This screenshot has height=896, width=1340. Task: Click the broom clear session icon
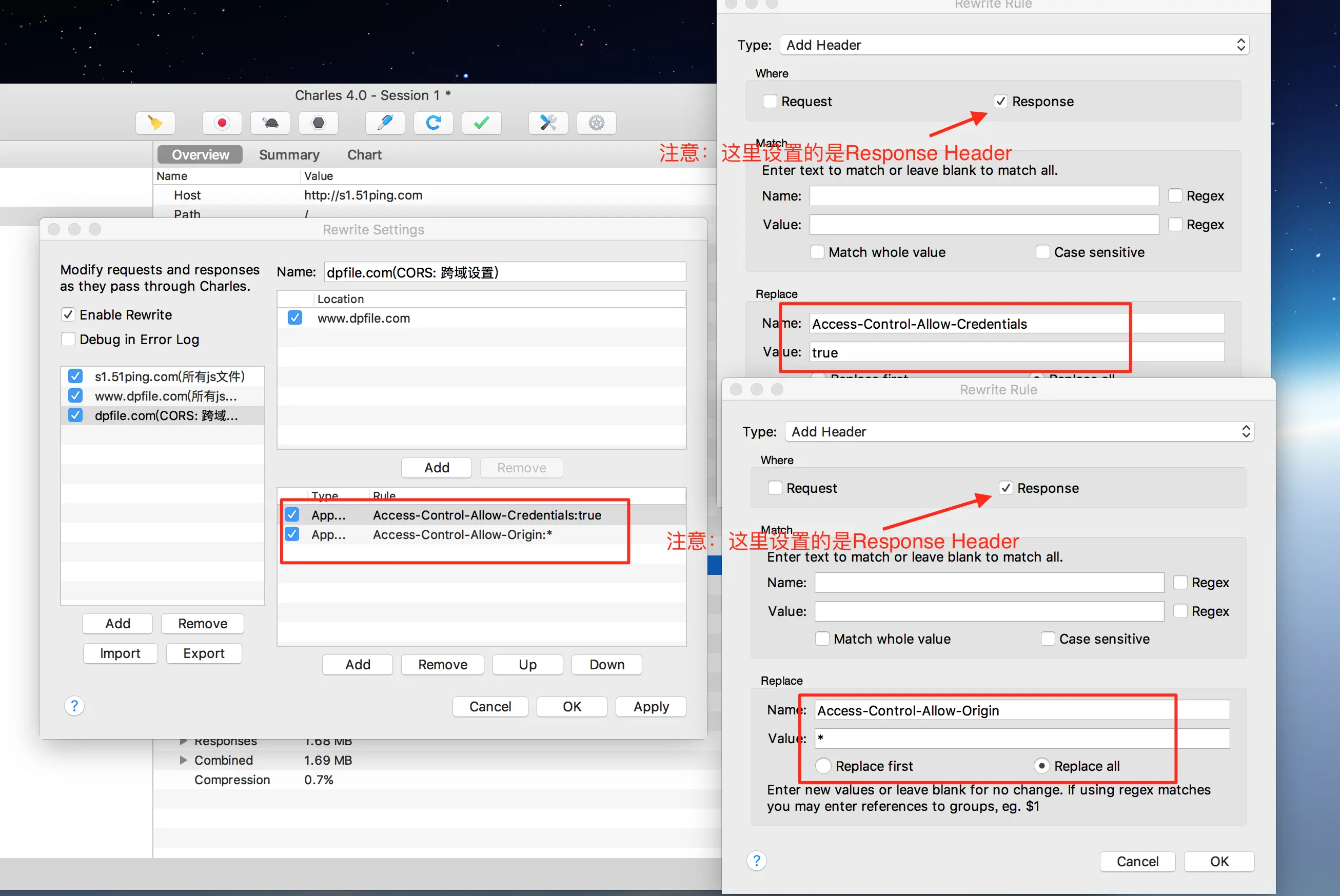(155, 122)
